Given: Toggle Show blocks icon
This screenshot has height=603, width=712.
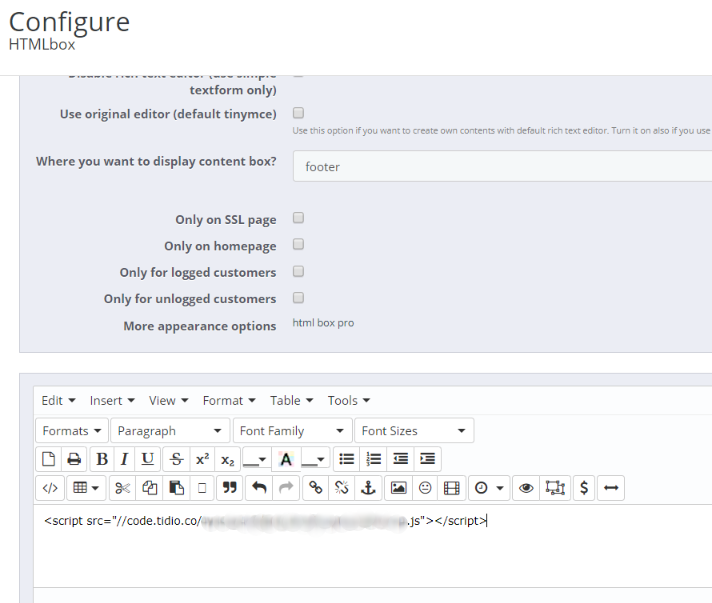Looking at the screenshot, I should pos(555,488).
